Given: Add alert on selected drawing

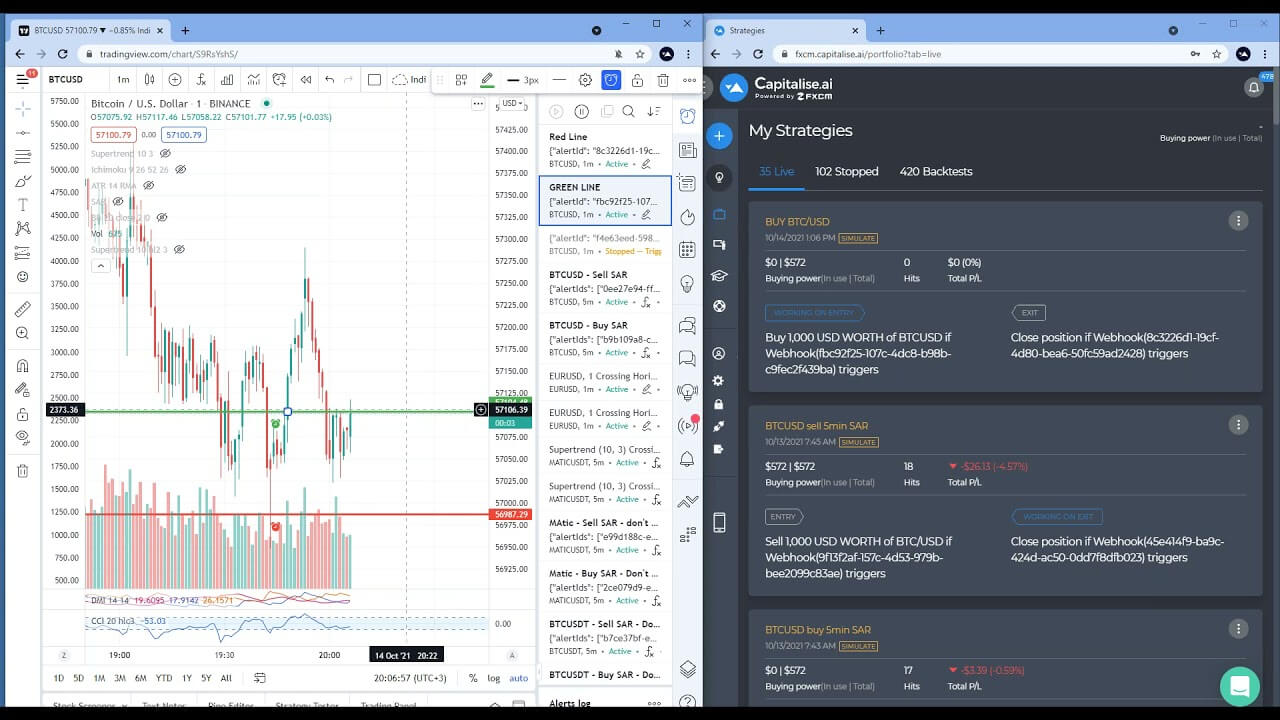Looking at the screenshot, I should coord(611,80).
